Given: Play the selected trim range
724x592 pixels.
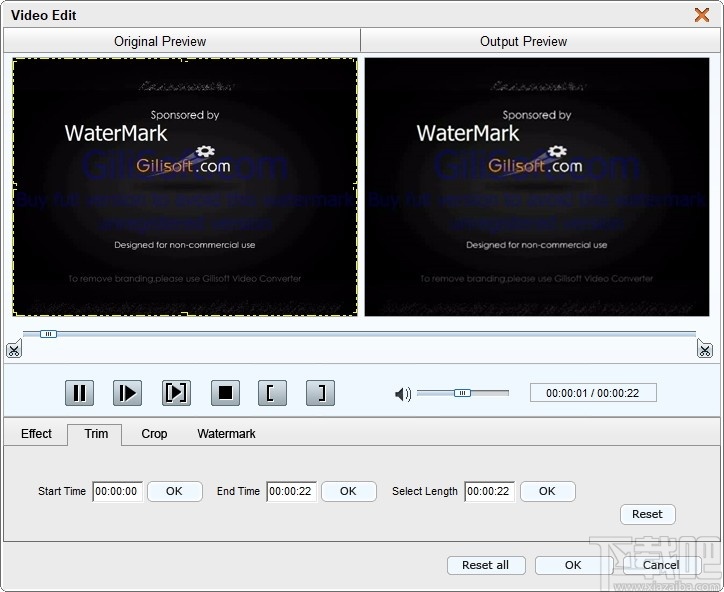Looking at the screenshot, I should pos(176,393).
